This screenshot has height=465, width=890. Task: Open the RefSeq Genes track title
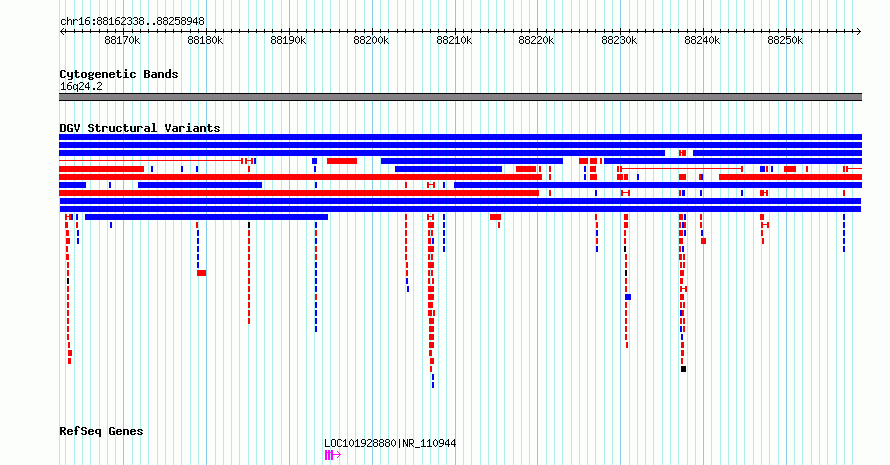click(101, 431)
